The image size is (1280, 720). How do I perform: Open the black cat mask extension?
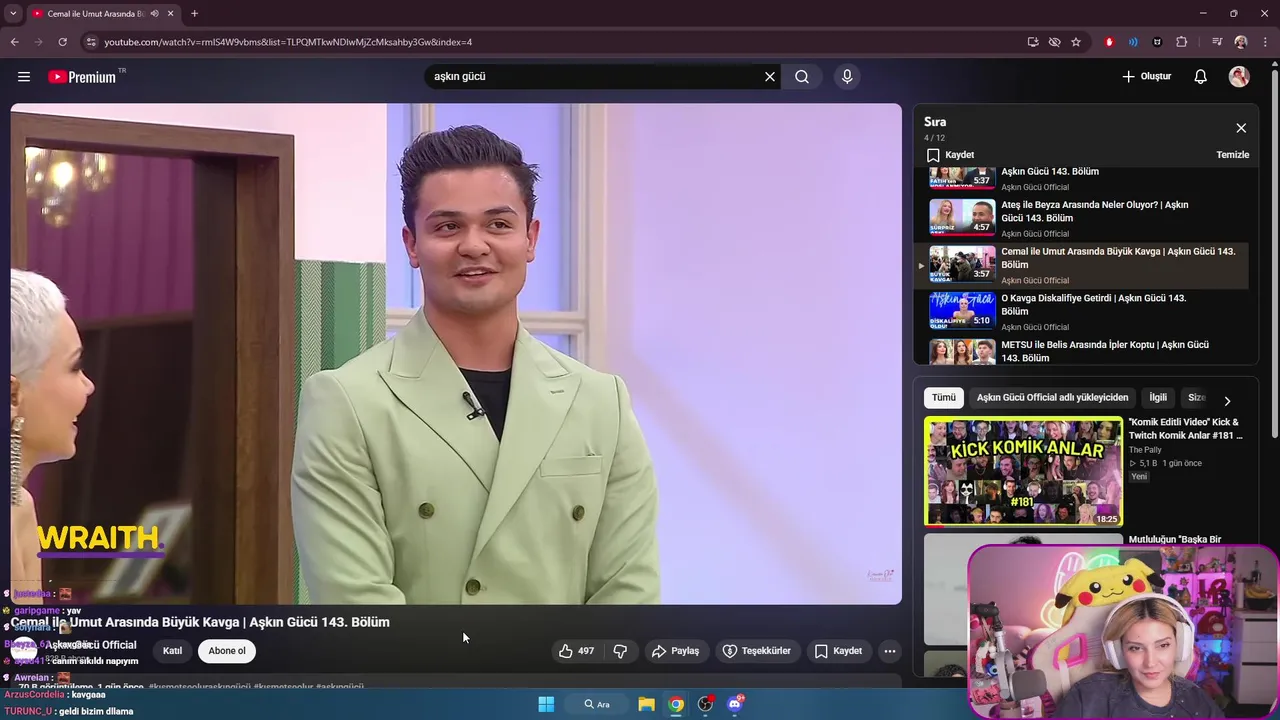[x=1157, y=42]
